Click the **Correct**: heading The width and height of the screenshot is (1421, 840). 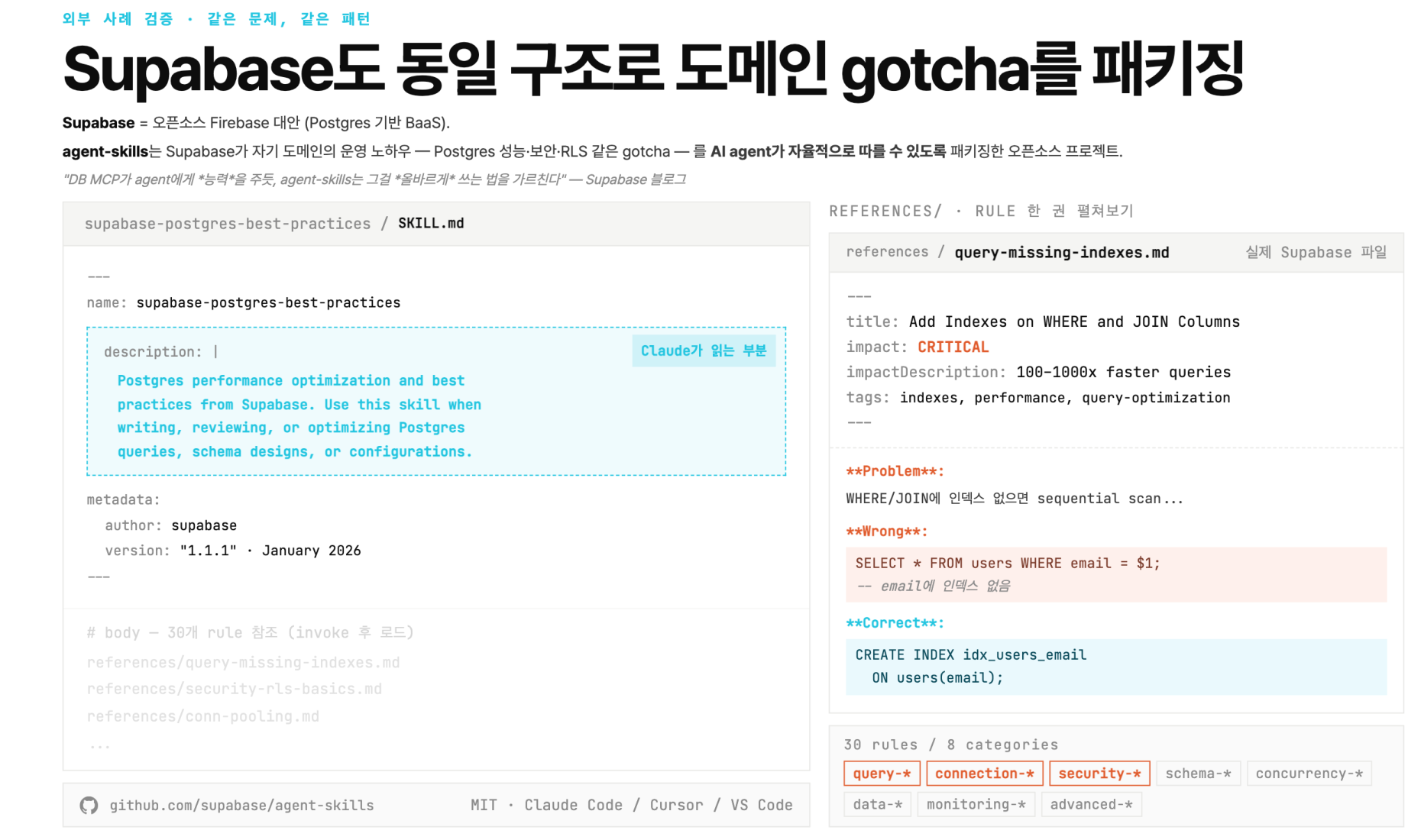[895, 623]
